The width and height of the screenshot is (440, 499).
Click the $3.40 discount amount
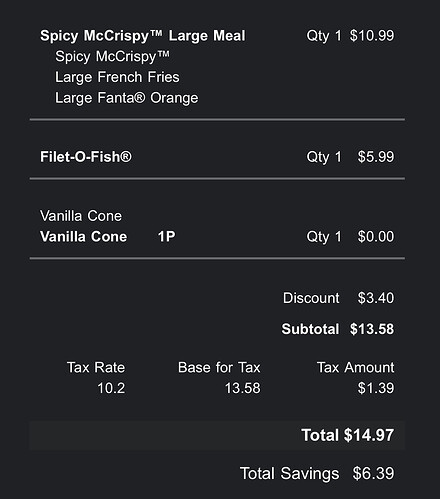376,298
